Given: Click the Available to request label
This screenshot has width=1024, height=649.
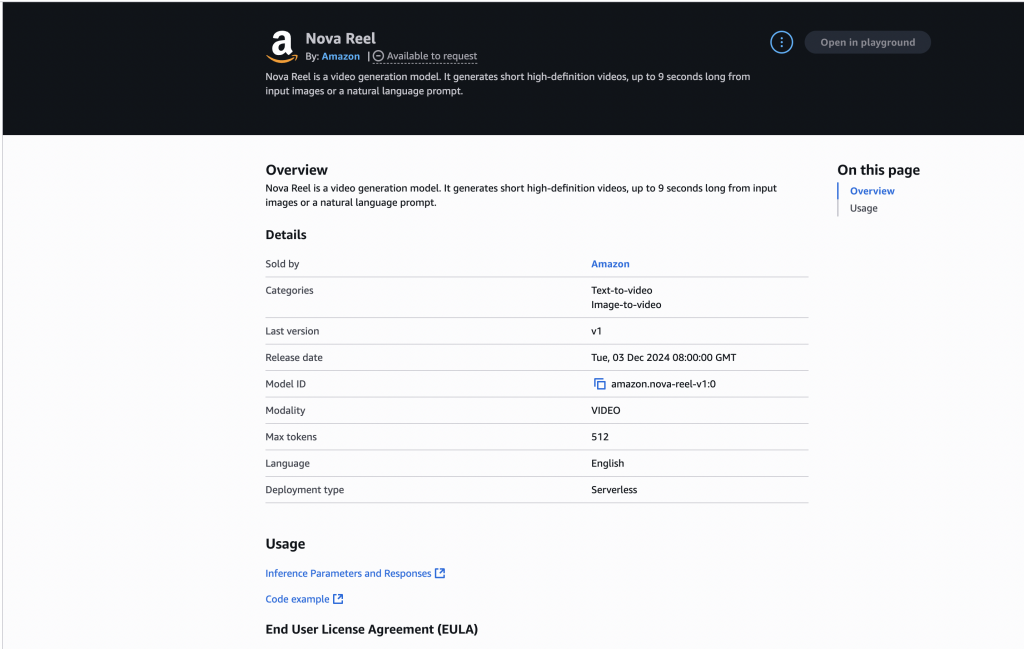Looking at the screenshot, I should (432, 57).
